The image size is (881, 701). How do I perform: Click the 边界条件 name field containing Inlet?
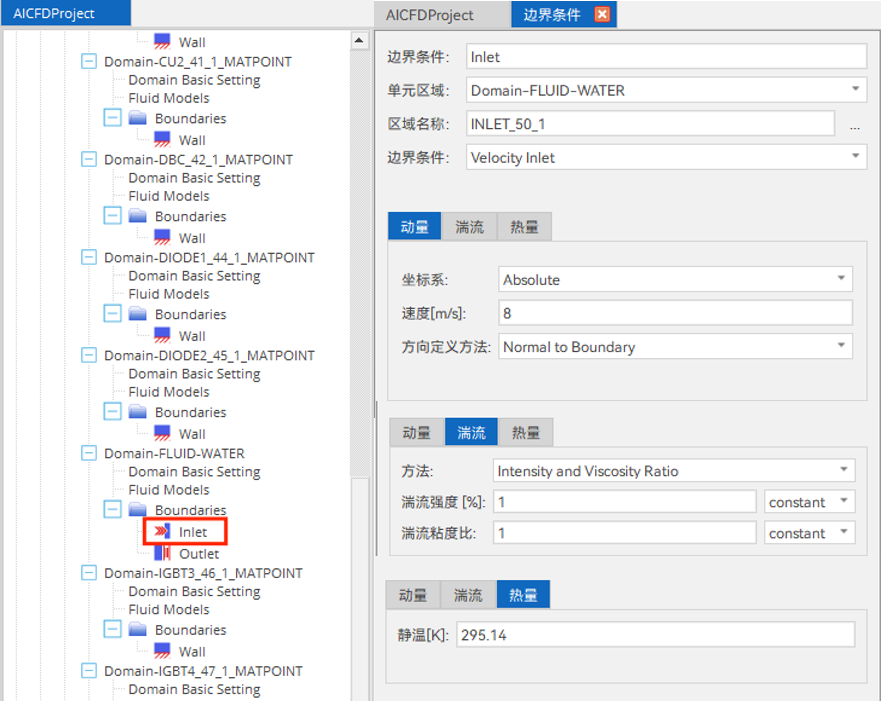point(666,57)
